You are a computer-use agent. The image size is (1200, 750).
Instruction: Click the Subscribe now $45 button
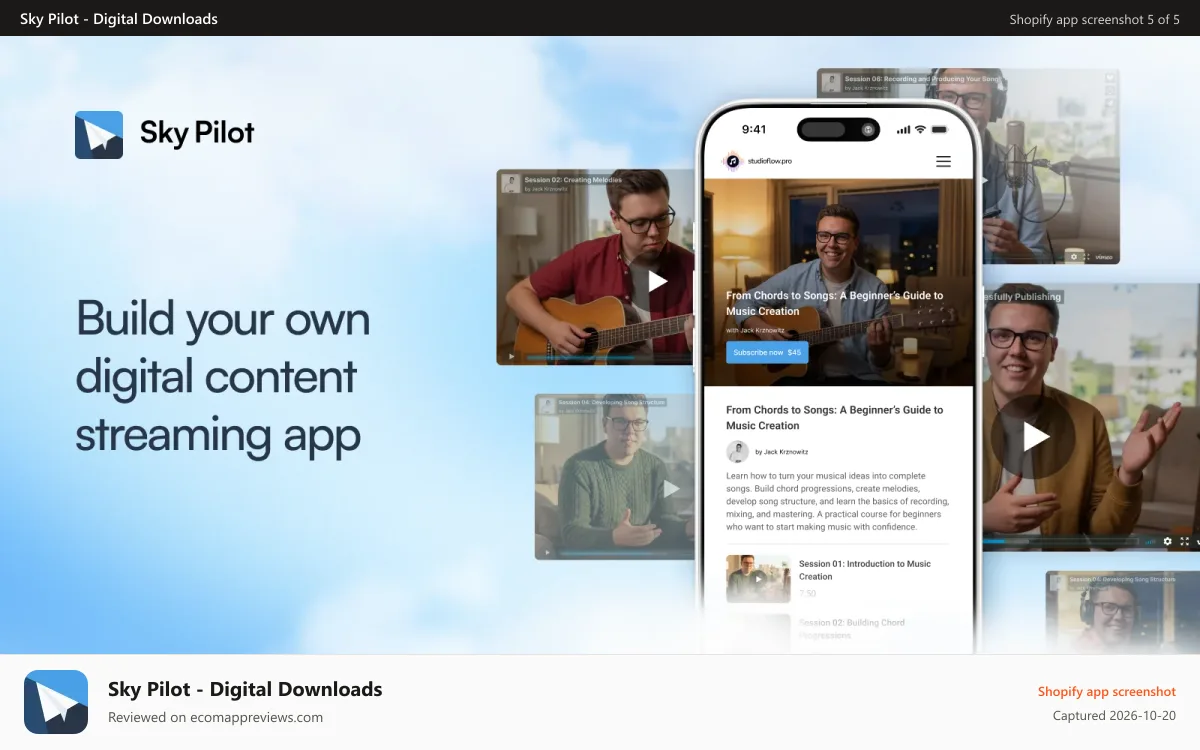pyautogui.click(x=767, y=352)
